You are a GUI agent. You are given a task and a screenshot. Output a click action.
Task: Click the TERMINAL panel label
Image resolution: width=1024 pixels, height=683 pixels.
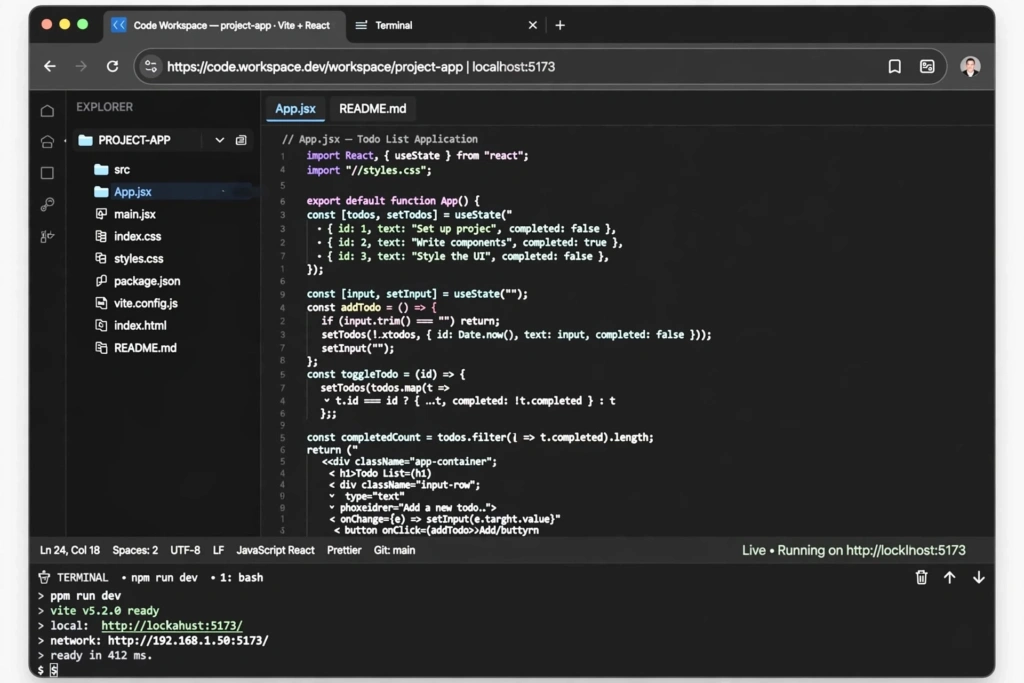pos(82,578)
